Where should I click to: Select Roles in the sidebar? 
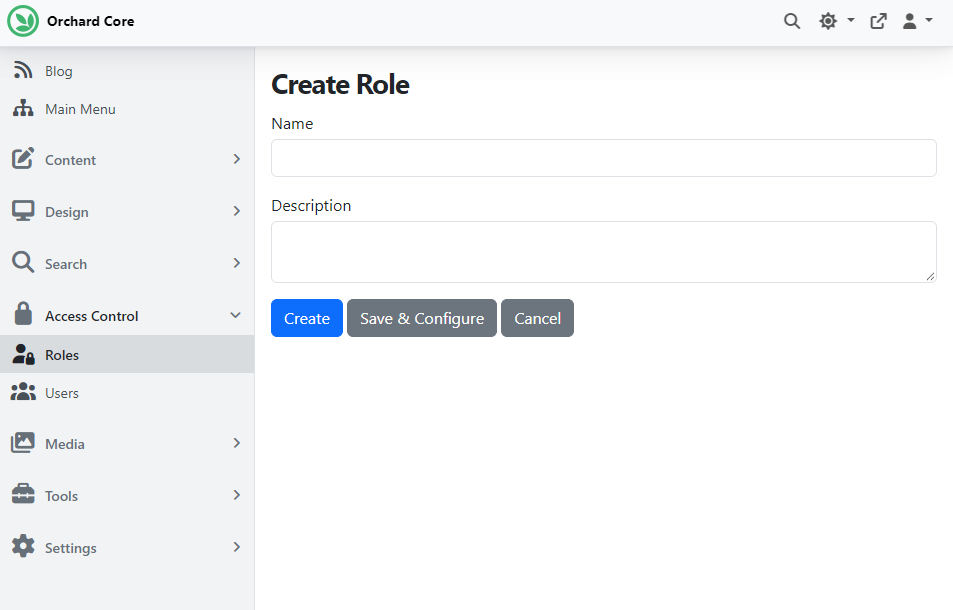tap(127, 354)
